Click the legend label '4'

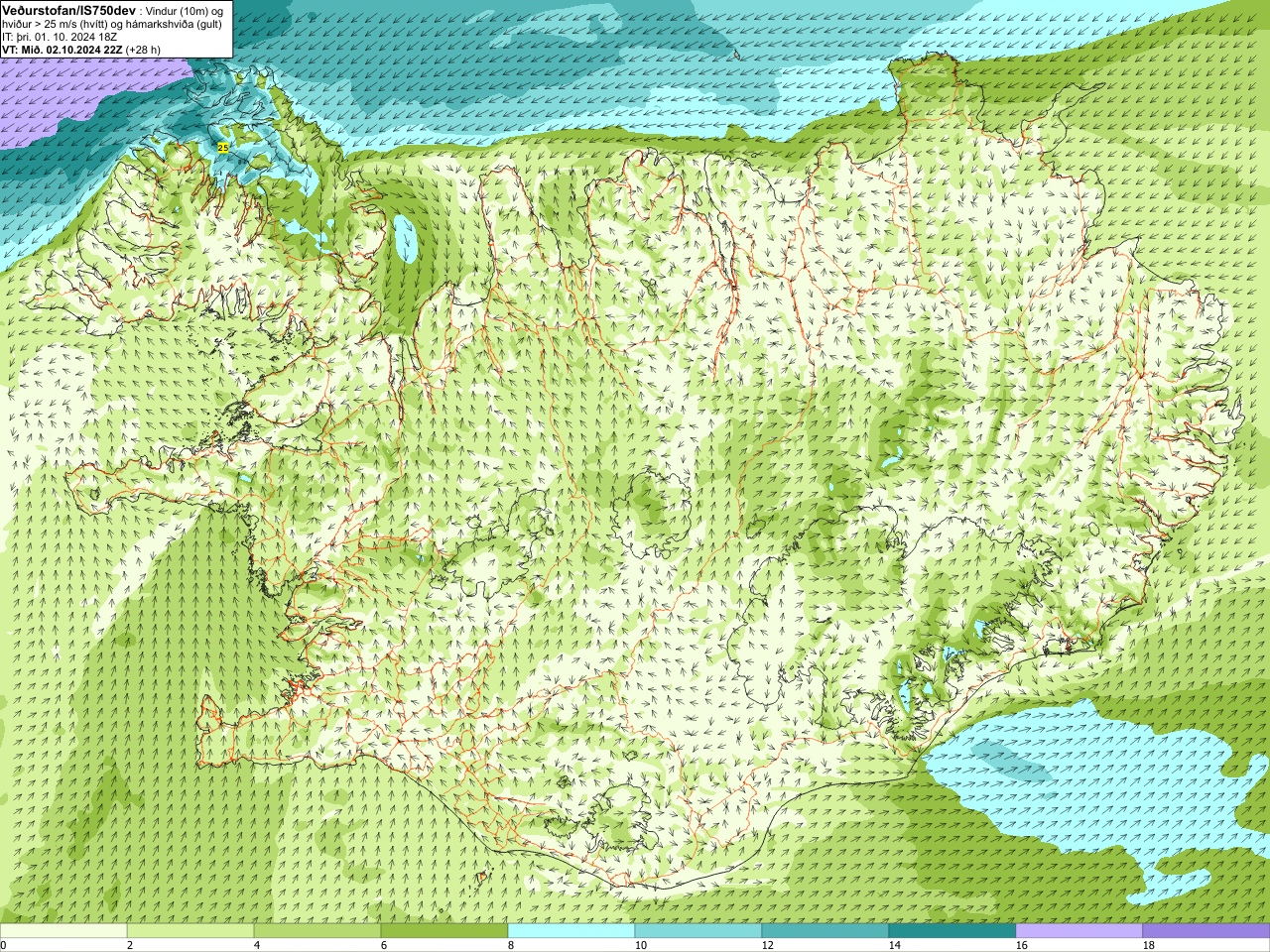257,945
